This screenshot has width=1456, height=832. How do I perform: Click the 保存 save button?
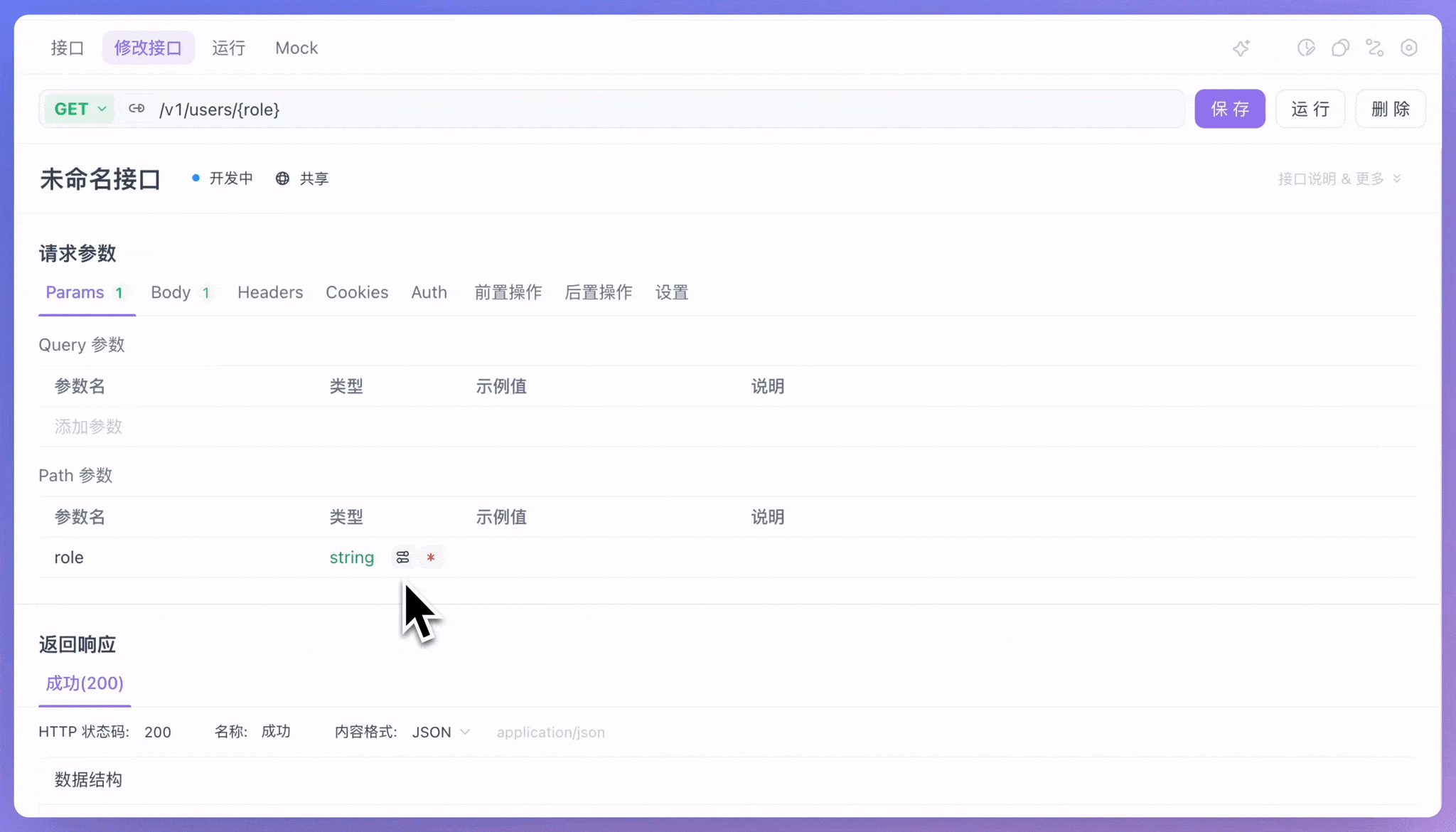(x=1229, y=109)
